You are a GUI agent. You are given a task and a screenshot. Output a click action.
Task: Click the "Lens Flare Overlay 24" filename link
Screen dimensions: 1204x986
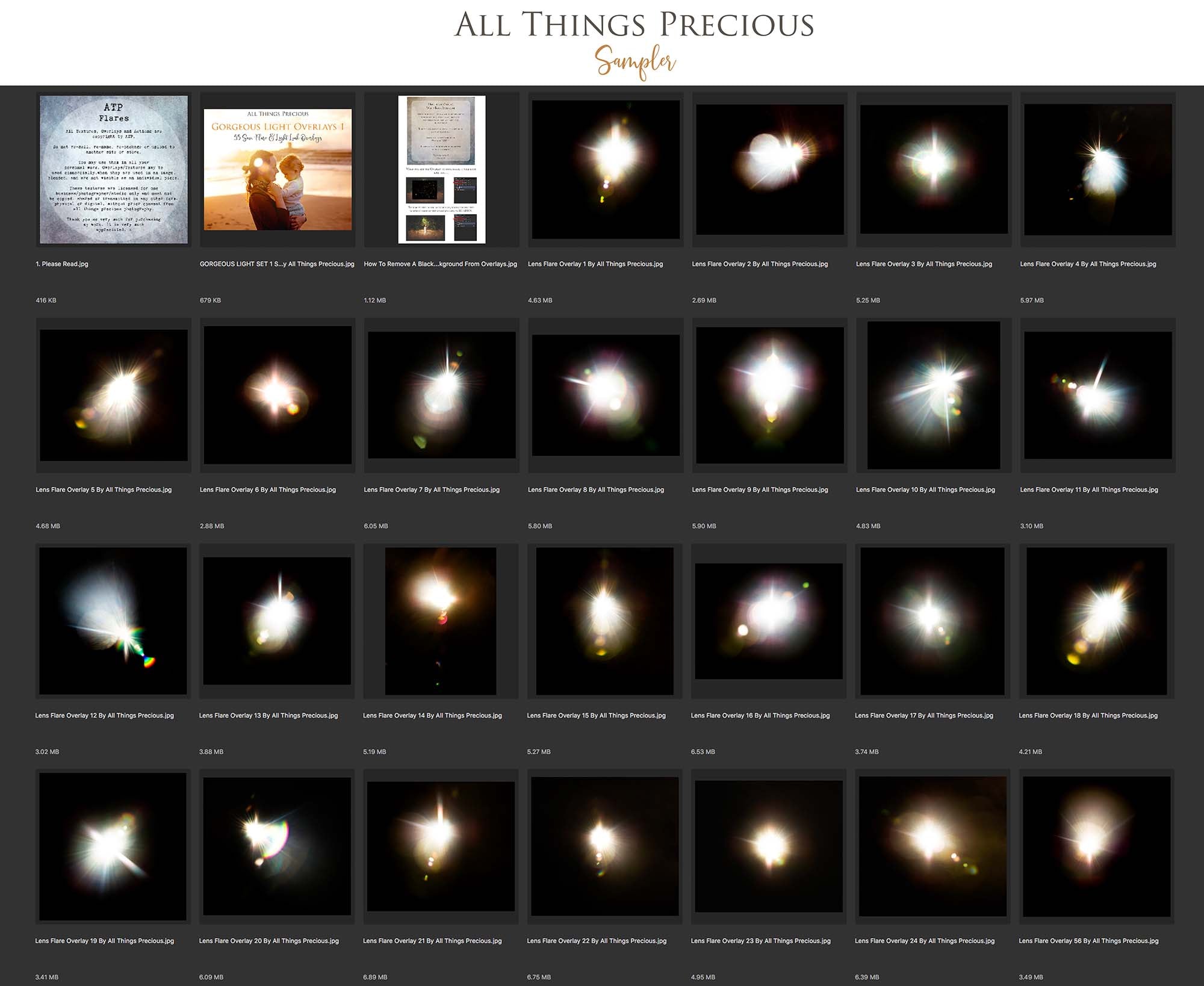coord(924,940)
